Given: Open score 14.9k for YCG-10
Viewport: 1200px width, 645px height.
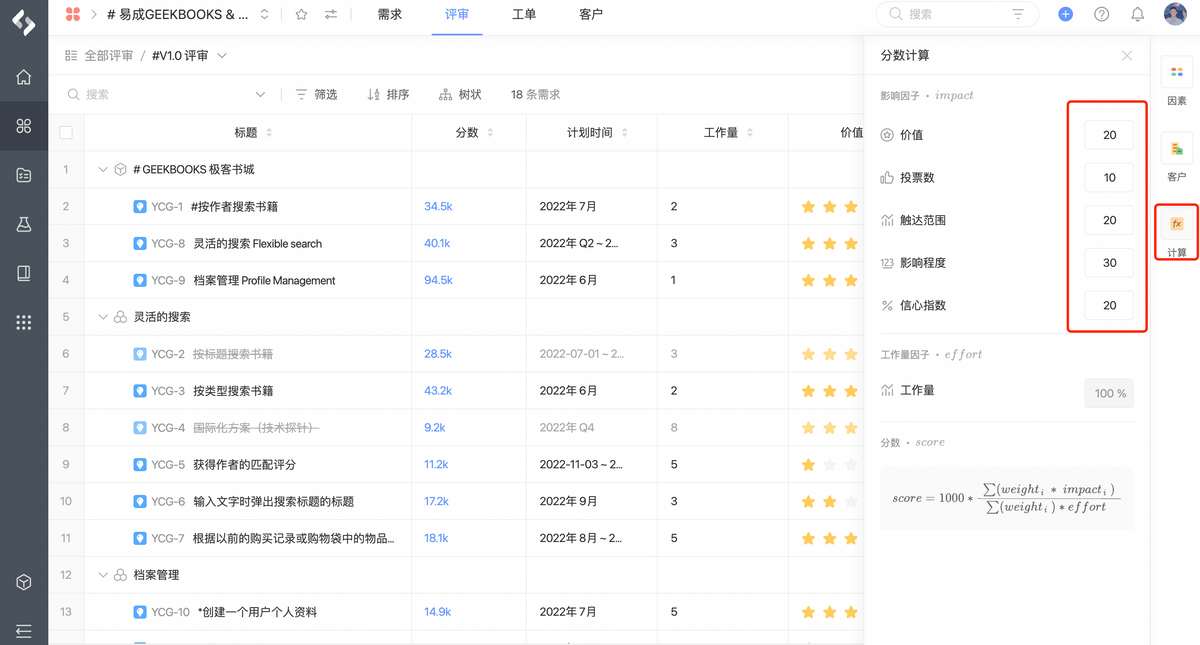Looking at the screenshot, I should [437, 612].
